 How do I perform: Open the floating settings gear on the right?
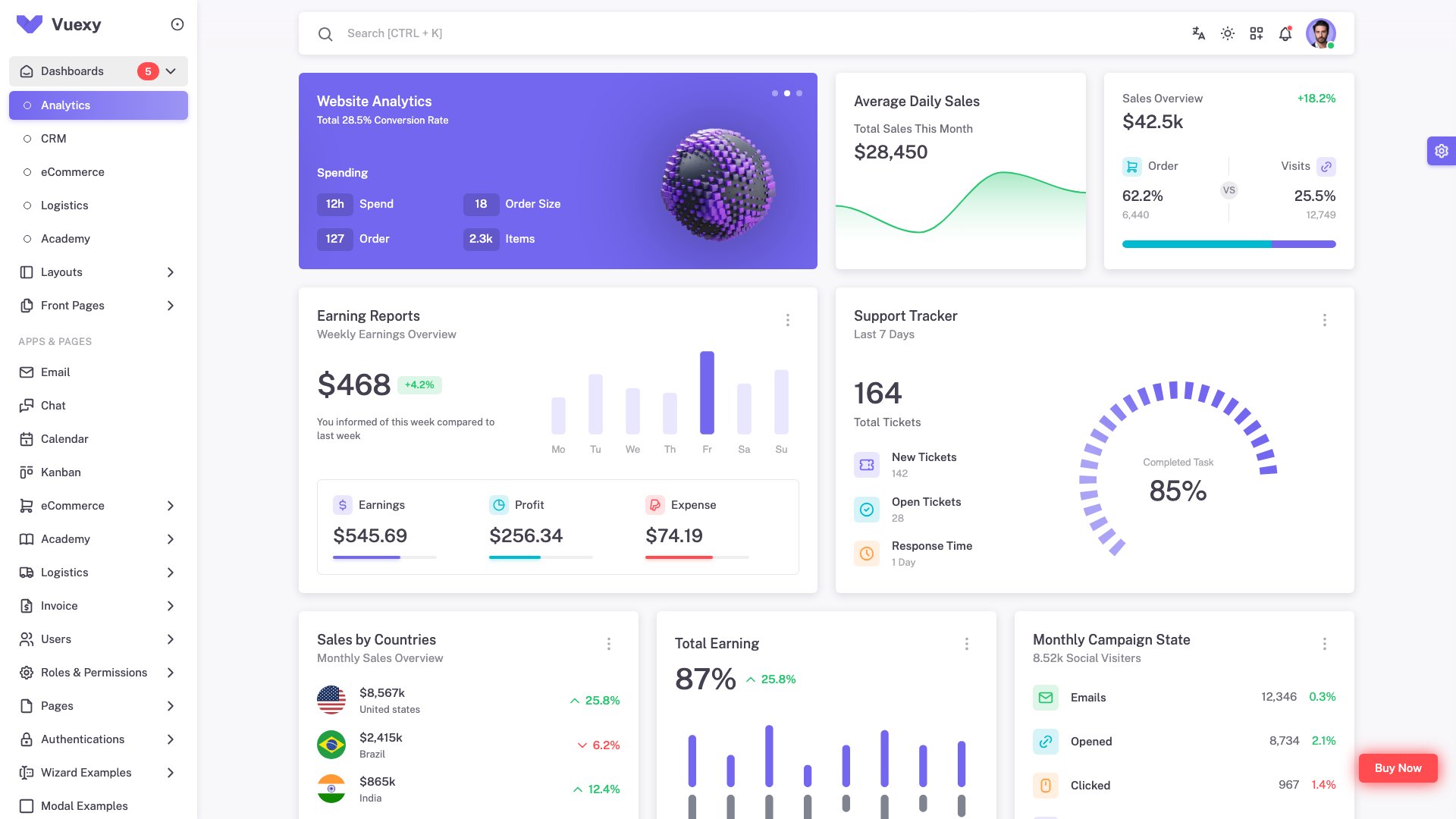1440,150
